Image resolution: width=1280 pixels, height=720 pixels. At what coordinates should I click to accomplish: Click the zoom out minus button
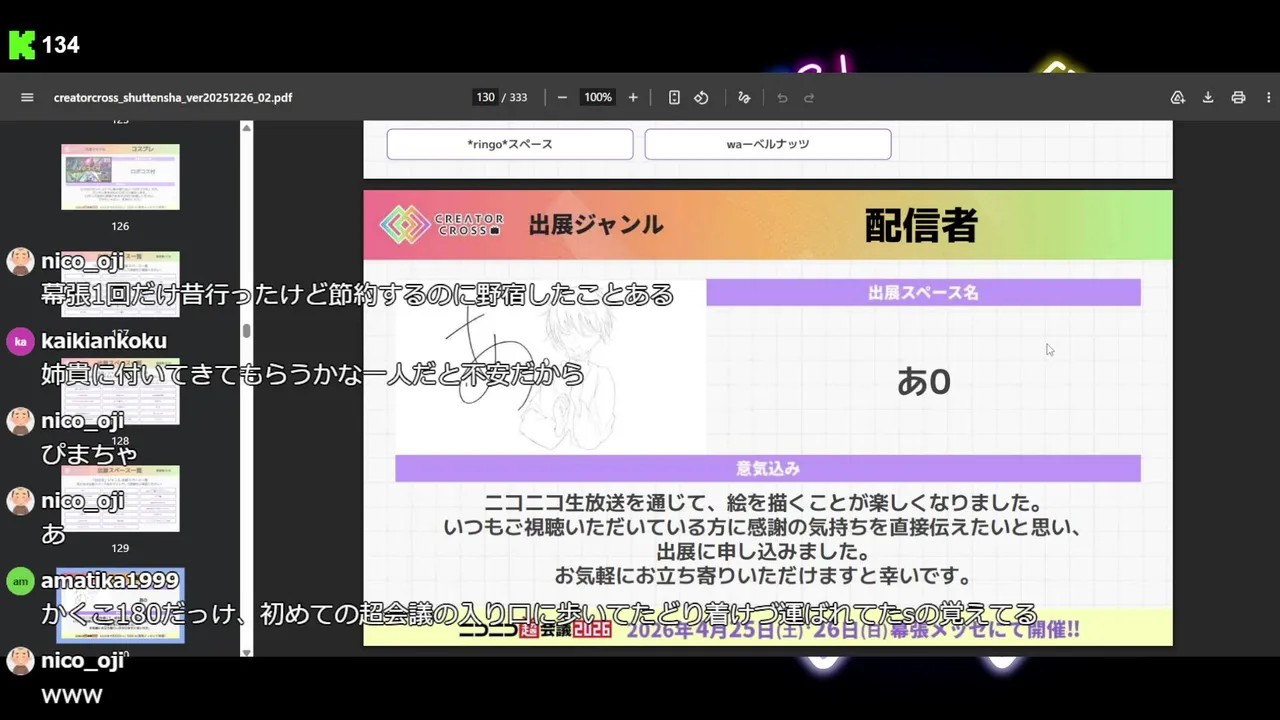coord(562,97)
